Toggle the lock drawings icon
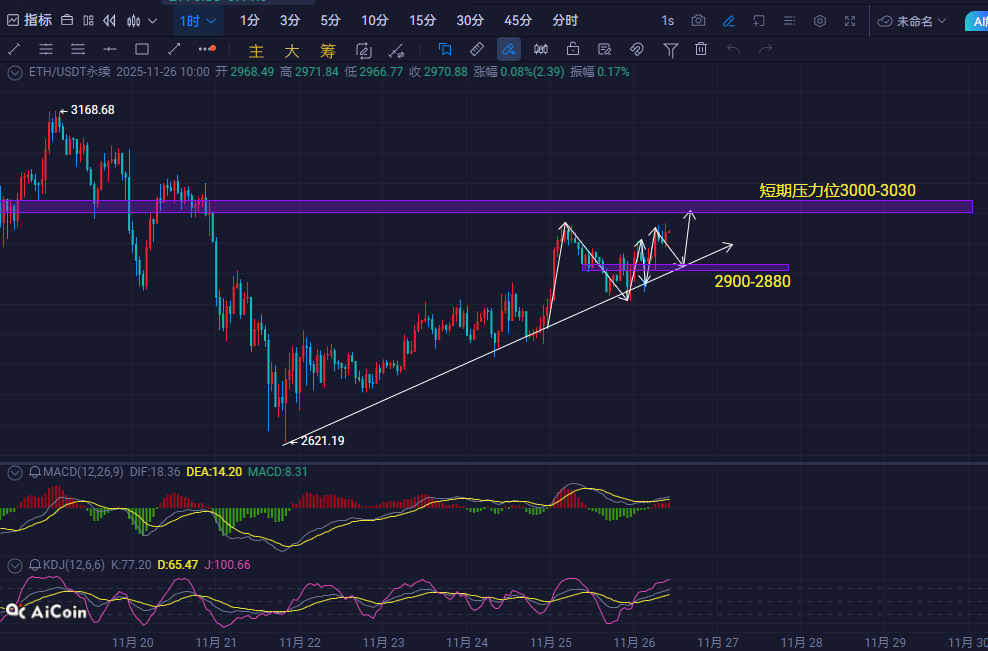 tap(573, 49)
